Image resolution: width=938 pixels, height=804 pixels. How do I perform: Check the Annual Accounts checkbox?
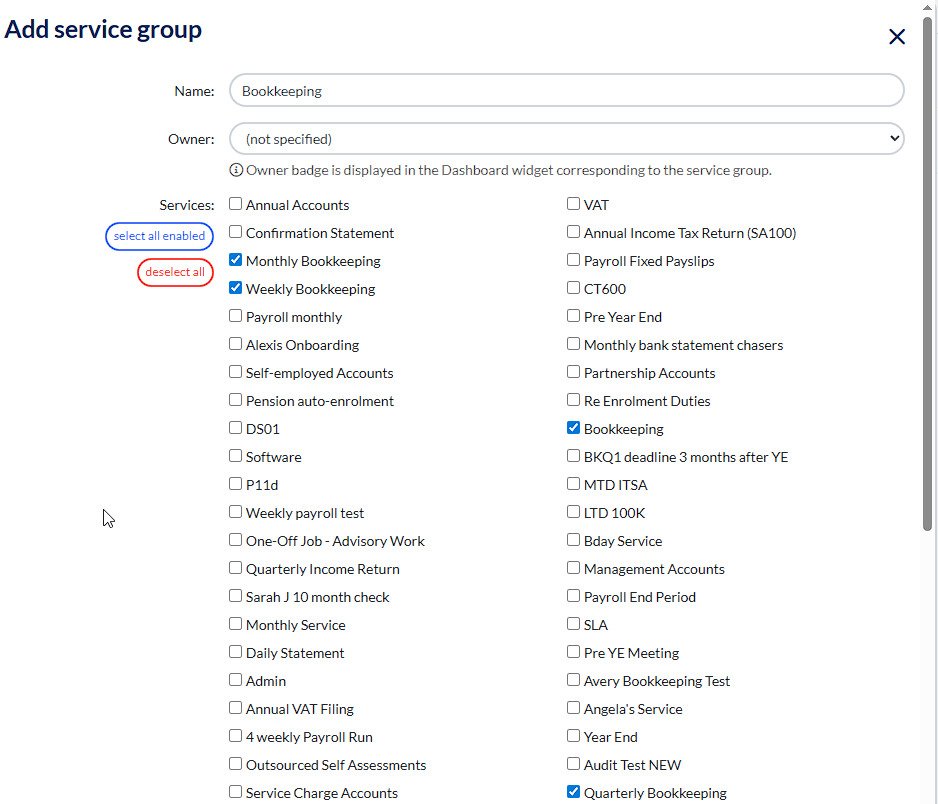[x=236, y=204]
